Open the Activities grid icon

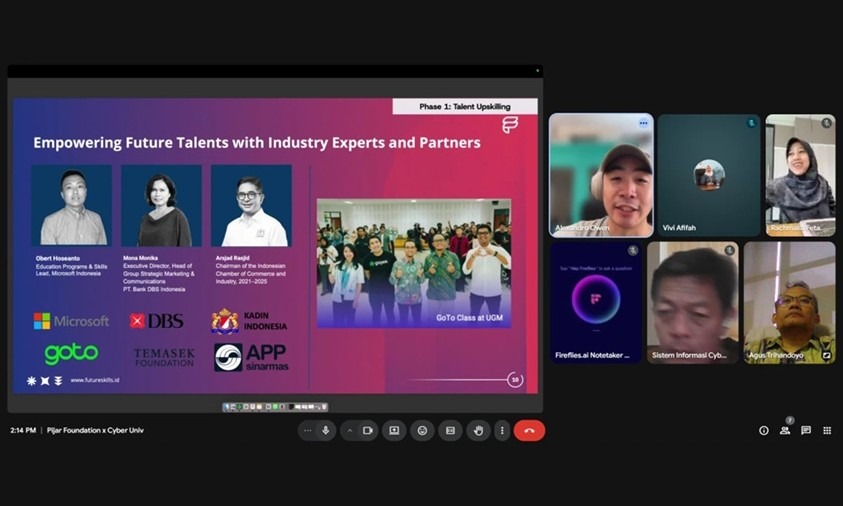827,430
